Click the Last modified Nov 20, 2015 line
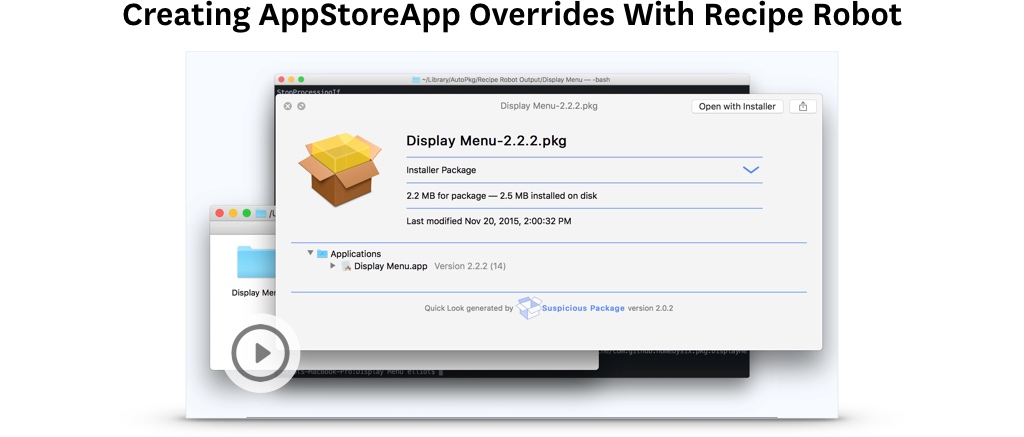 [x=488, y=221]
